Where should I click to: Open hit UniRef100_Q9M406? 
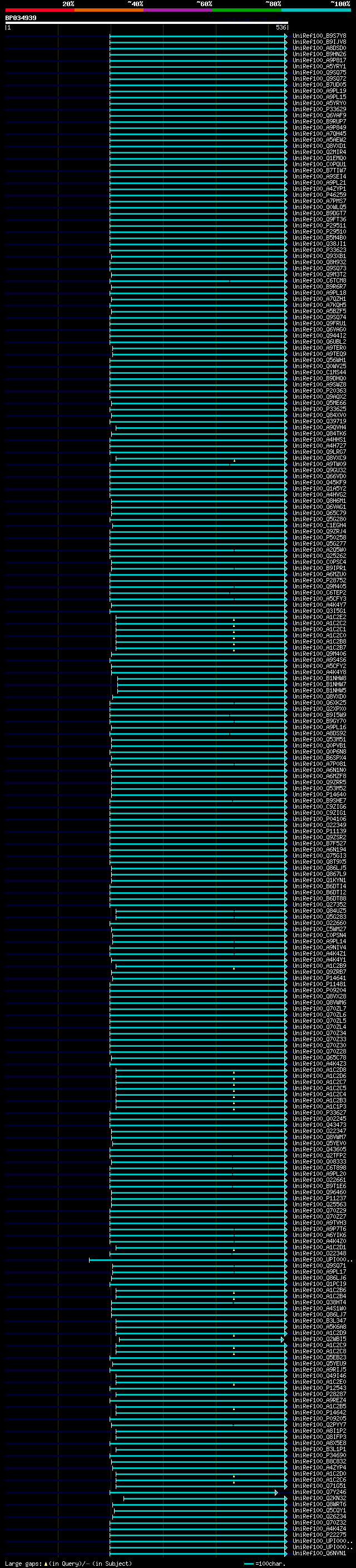(319, 654)
